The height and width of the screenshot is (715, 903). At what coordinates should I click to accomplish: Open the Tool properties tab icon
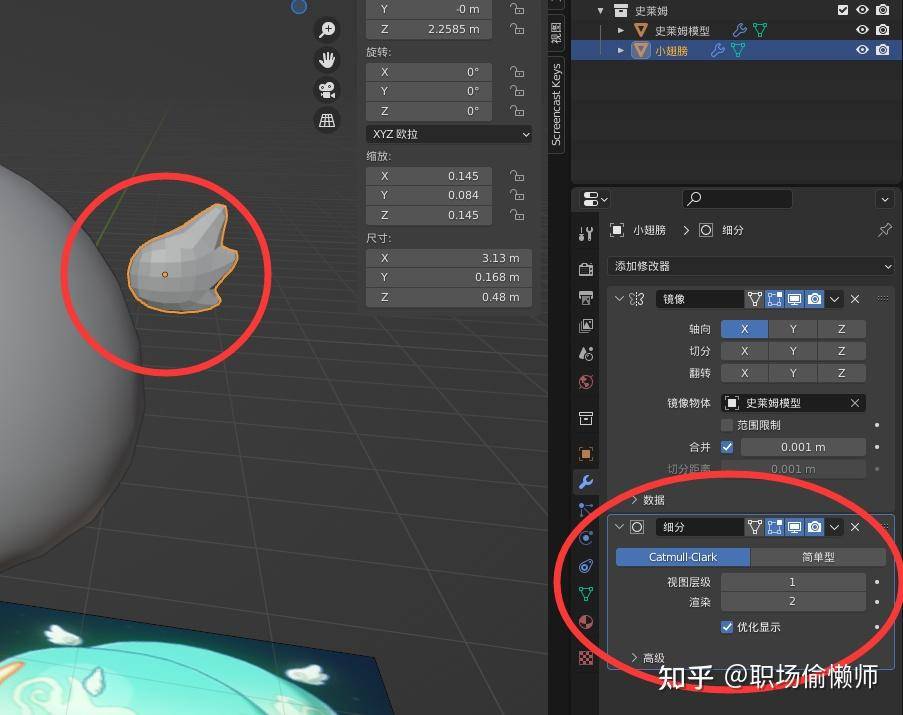pyautogui.click(x=586, y=234)
